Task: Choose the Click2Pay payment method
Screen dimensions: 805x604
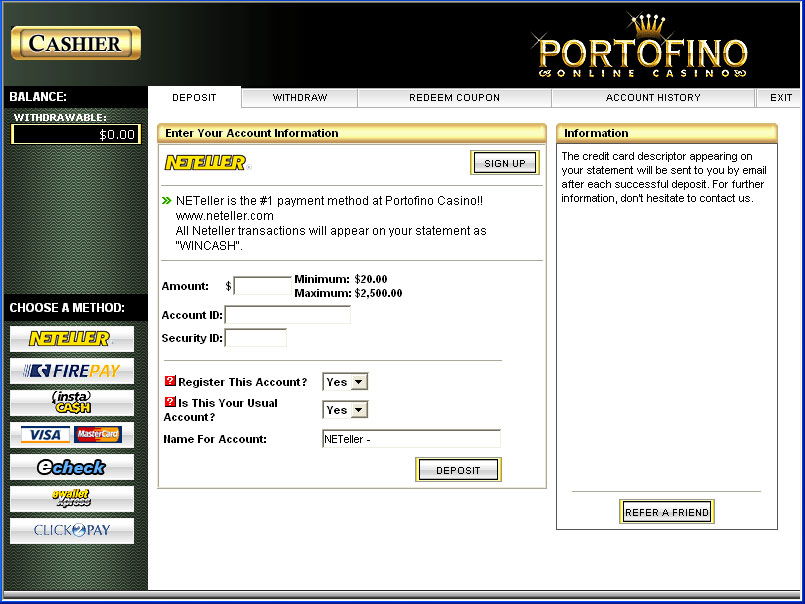Action: pos(71,530)
